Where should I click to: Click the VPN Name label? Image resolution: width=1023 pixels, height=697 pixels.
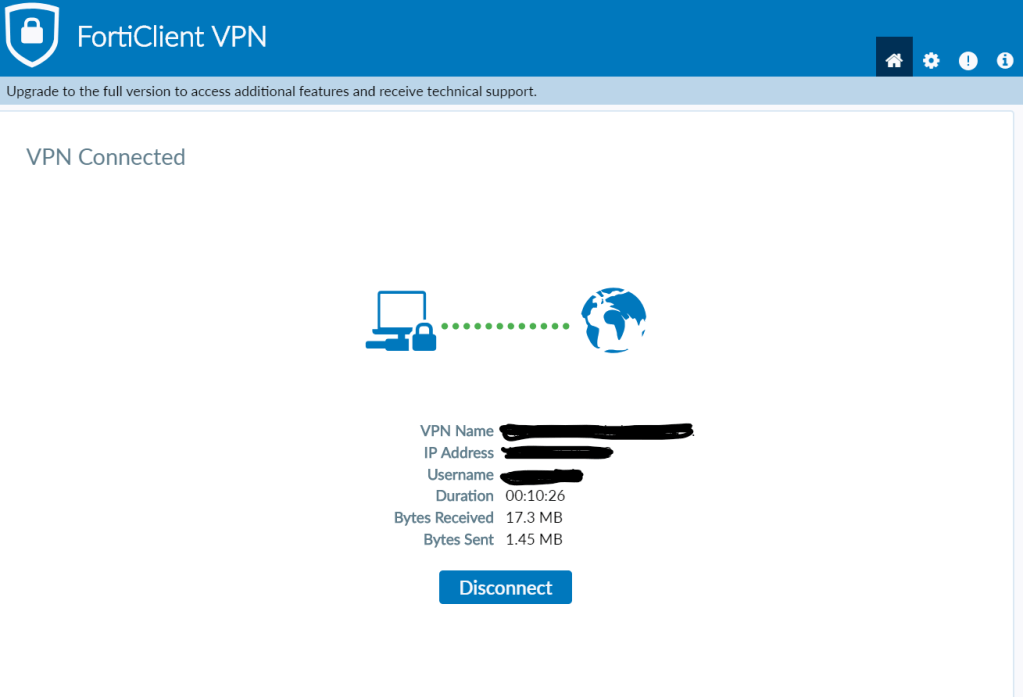point(457,431)
